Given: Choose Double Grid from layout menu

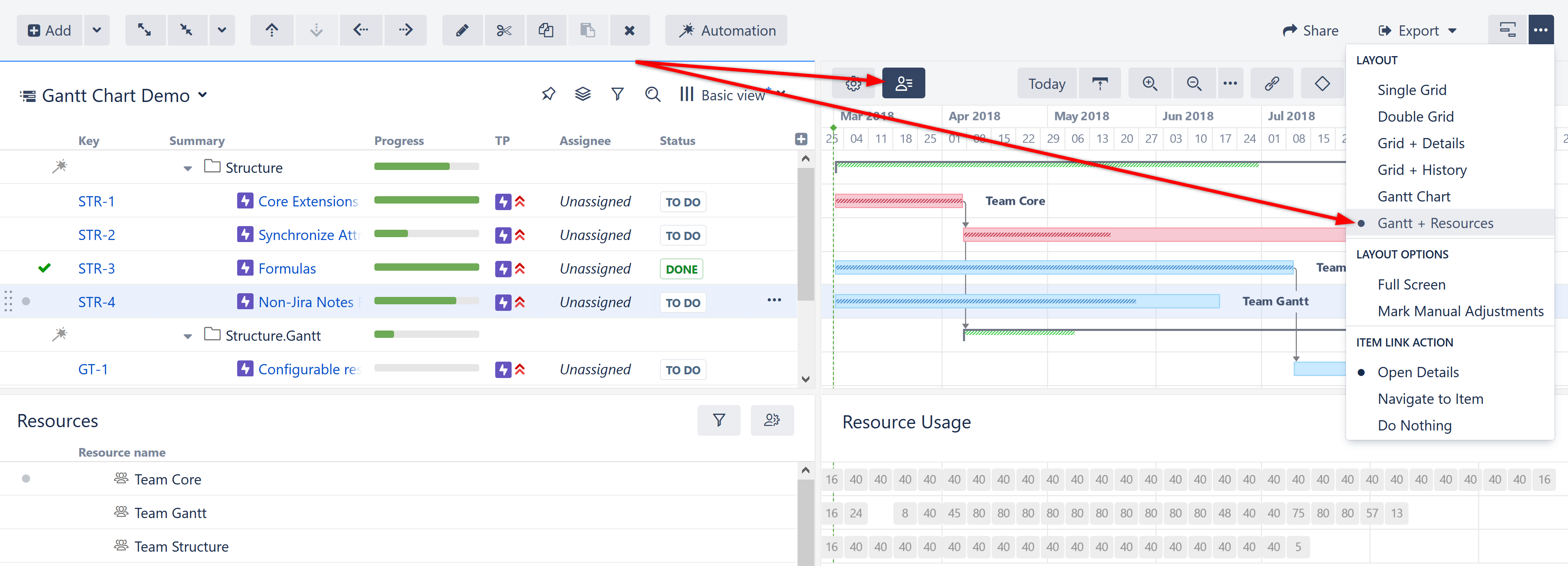Looking at the screenshot, I should point(1415,116).
